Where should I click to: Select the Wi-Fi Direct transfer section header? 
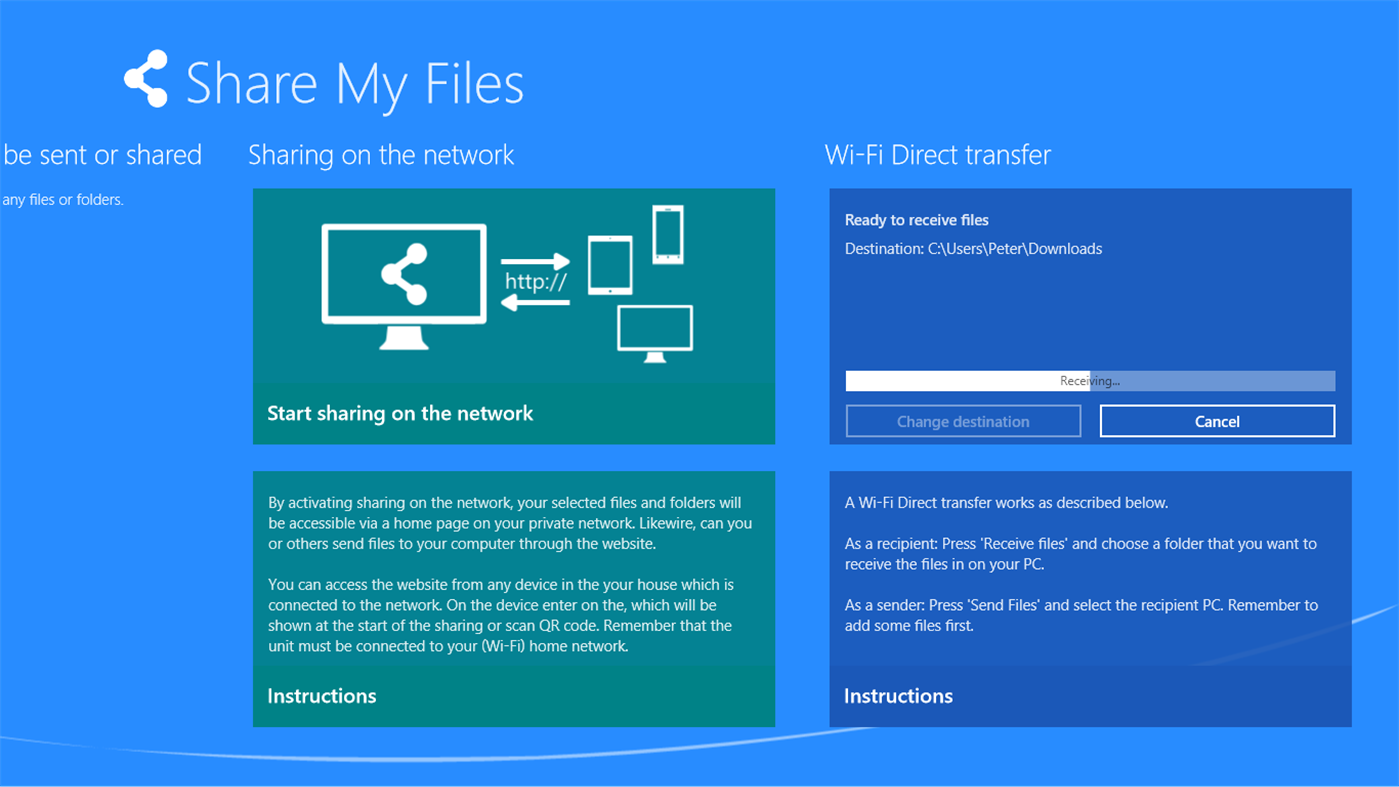(x=937, y=155)
